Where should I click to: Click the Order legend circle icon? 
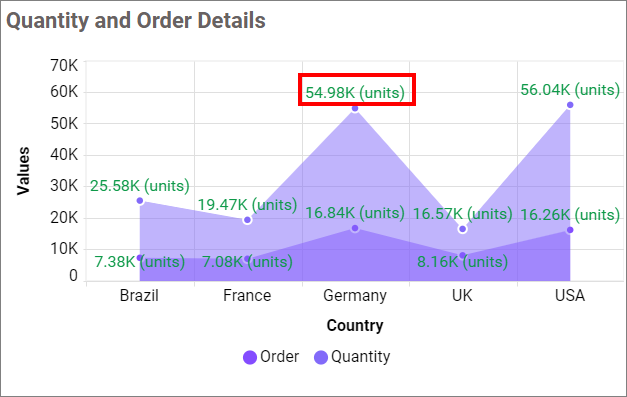coord(250,357)
